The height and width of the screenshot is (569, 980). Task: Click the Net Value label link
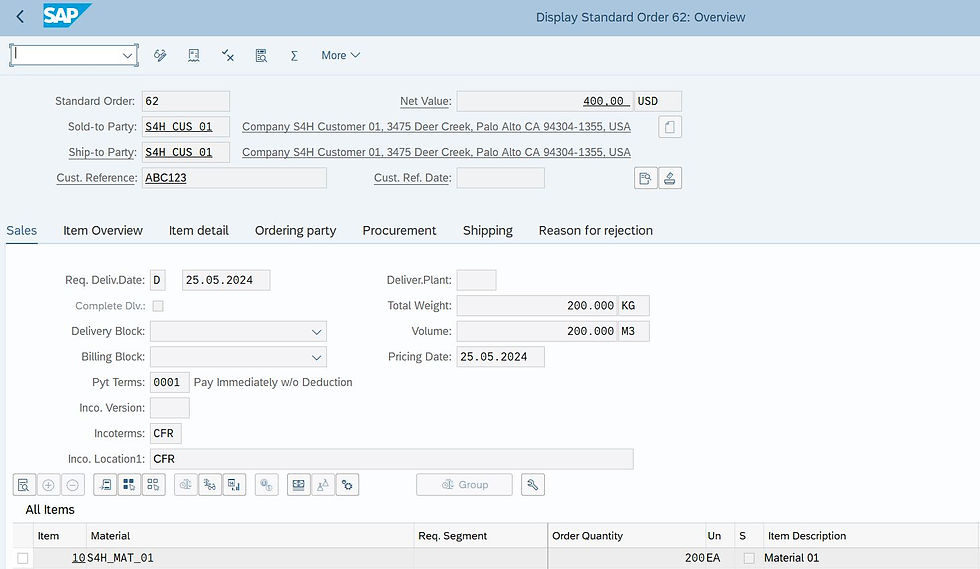[x=426, y=101]
